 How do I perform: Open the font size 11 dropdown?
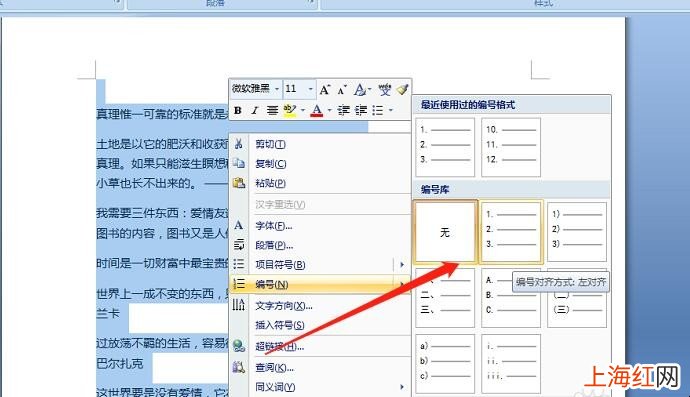[310, 89]
